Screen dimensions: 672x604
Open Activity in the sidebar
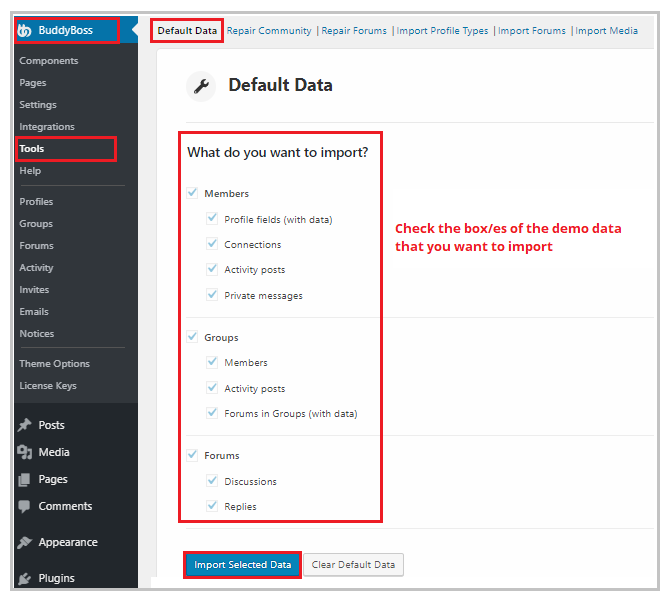[x=36, y=267]
